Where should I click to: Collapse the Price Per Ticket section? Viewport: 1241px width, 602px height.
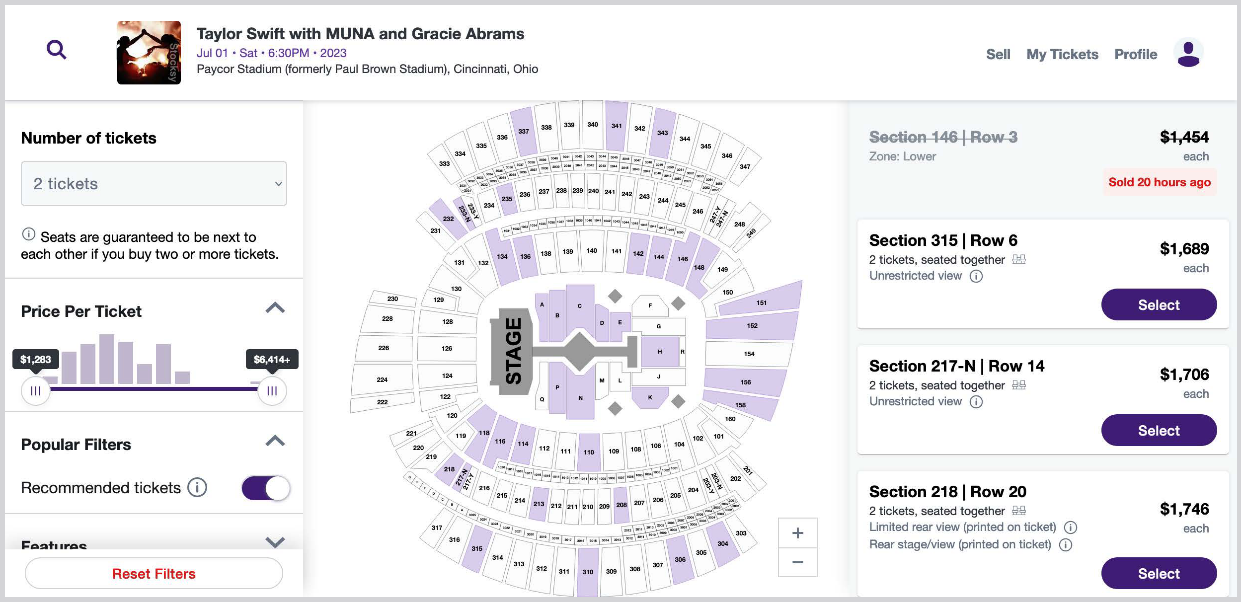point(275,309)
